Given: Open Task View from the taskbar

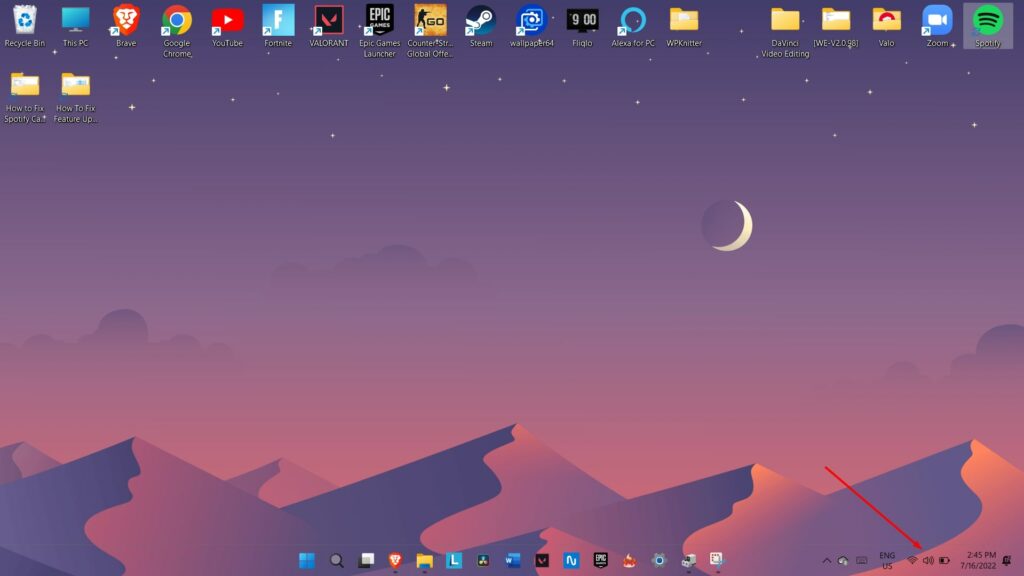Looking at the screenshot, I should click(x=367, y=560).
